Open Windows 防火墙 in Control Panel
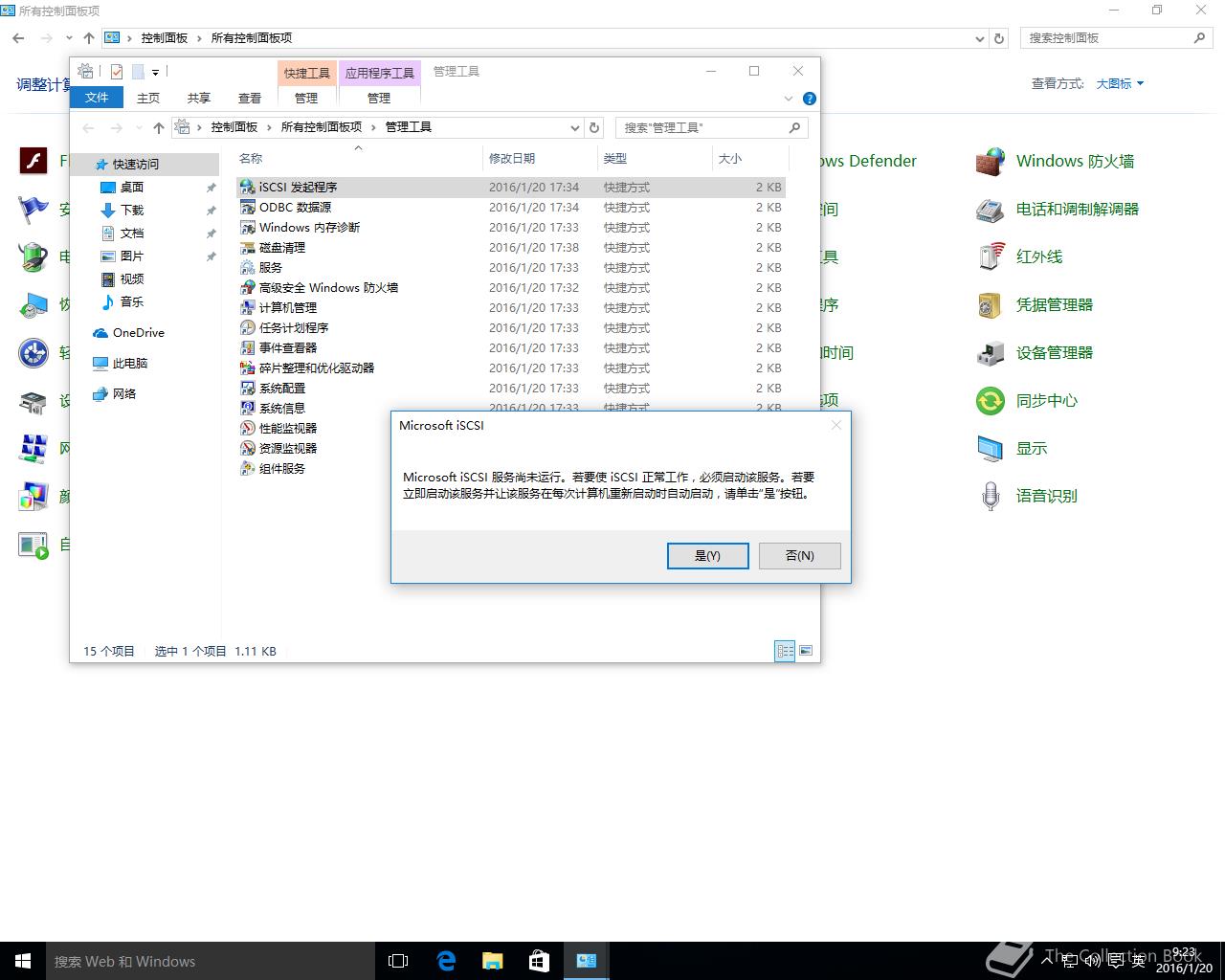 pos(1055,161)
